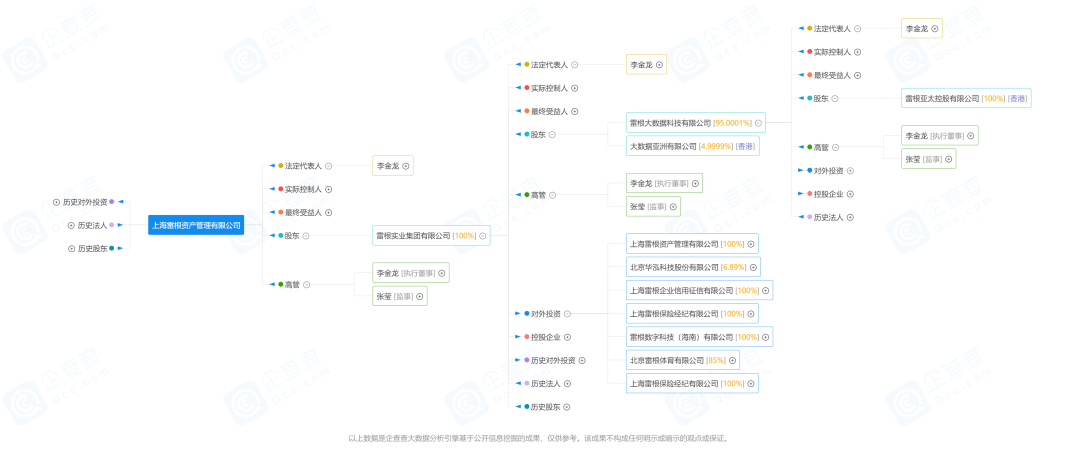Click the 香港 tag on 大数据亚洲有限公司
The image size is (1080, 453).
(x=745, y=147)
